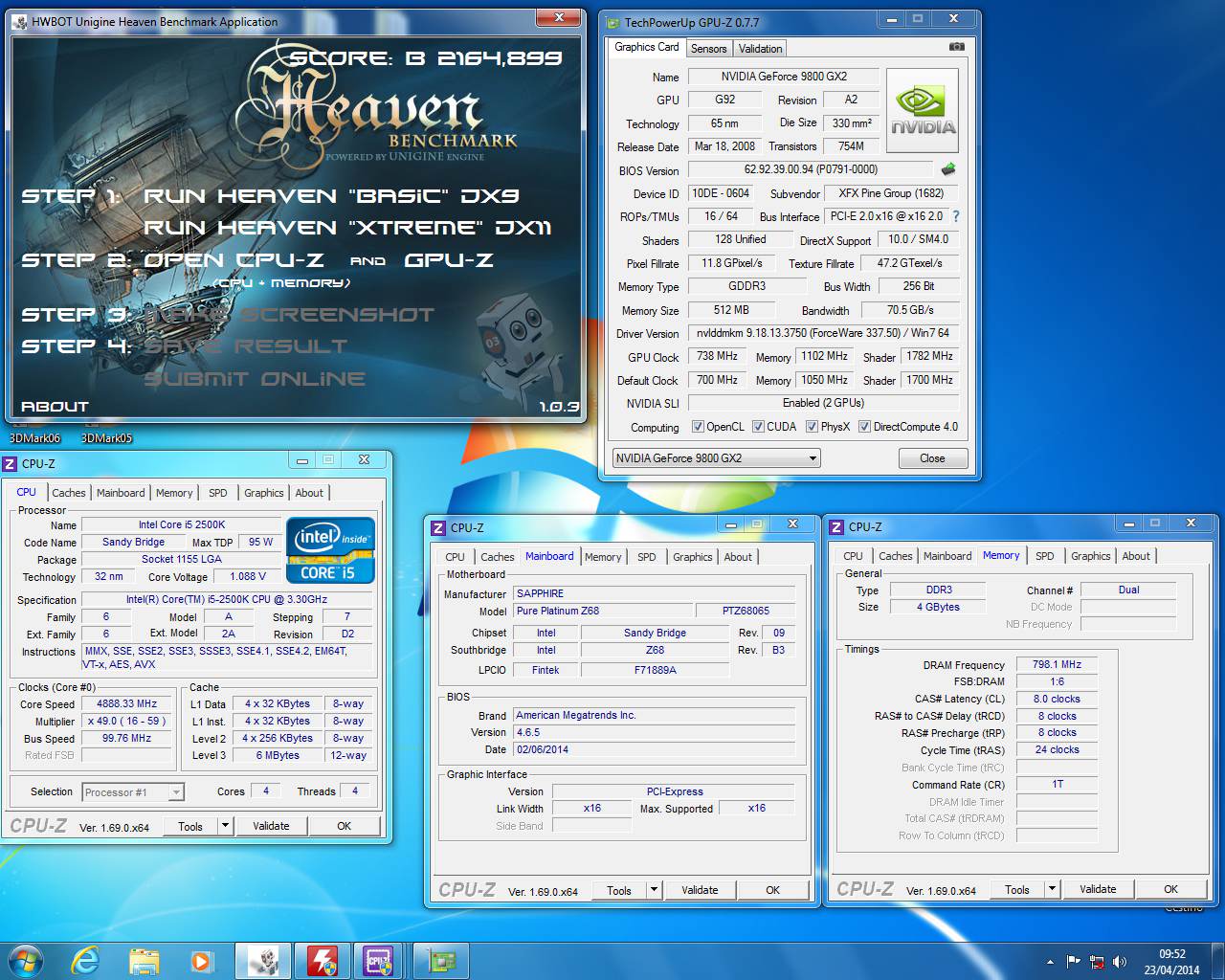The height and width of the screenshot is (980, 1225).
Task: Open SPD tab in CPU-Z Mainboard window
Action: click(x=647, y=557)
